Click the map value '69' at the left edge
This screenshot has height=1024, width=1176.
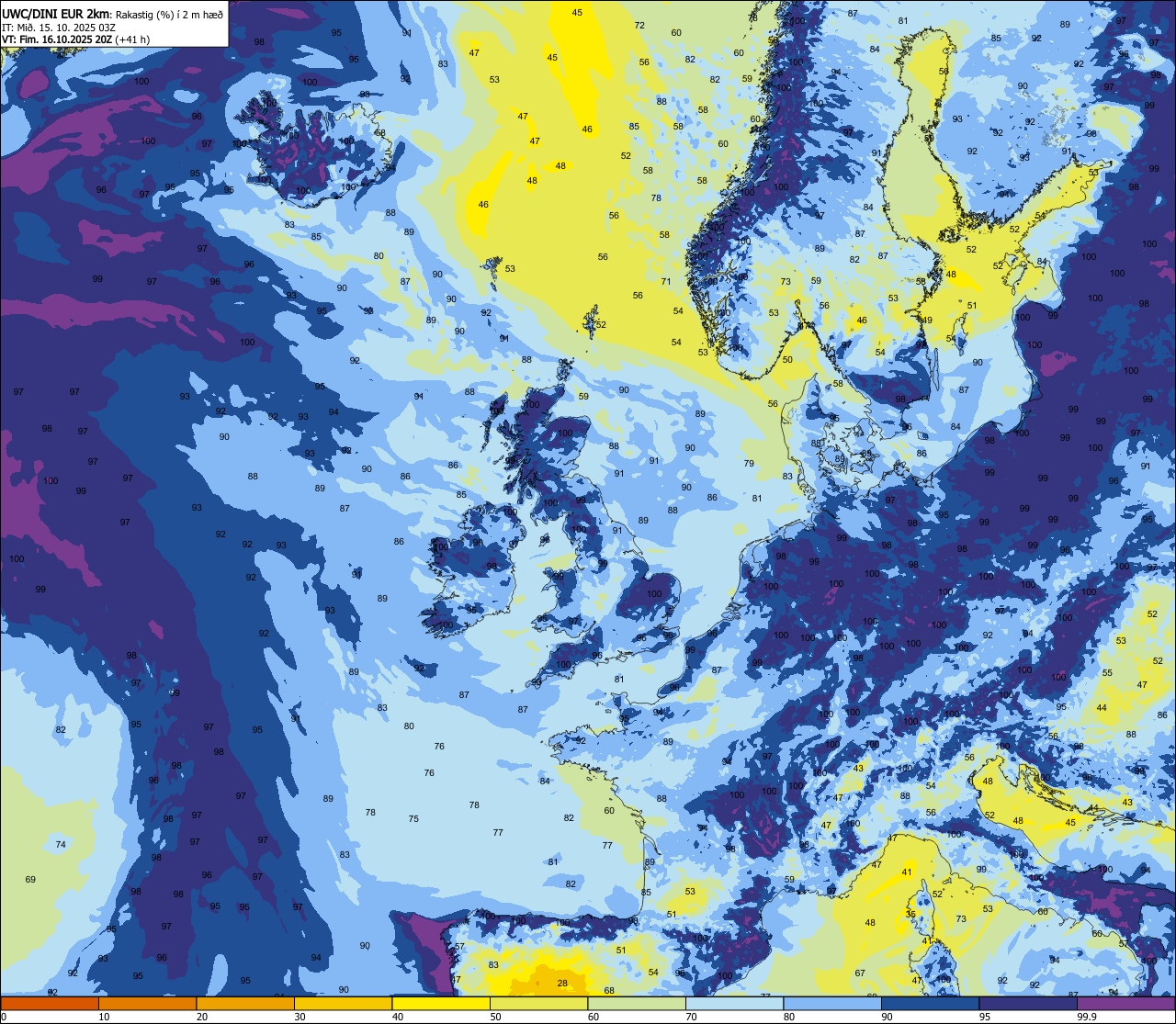click(30, 880)
